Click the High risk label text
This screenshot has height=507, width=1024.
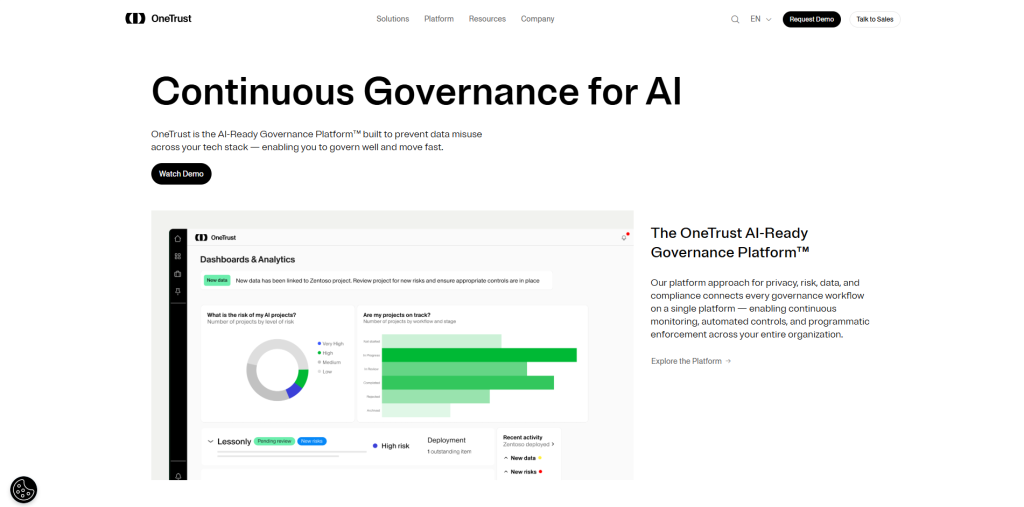(395, 446)
